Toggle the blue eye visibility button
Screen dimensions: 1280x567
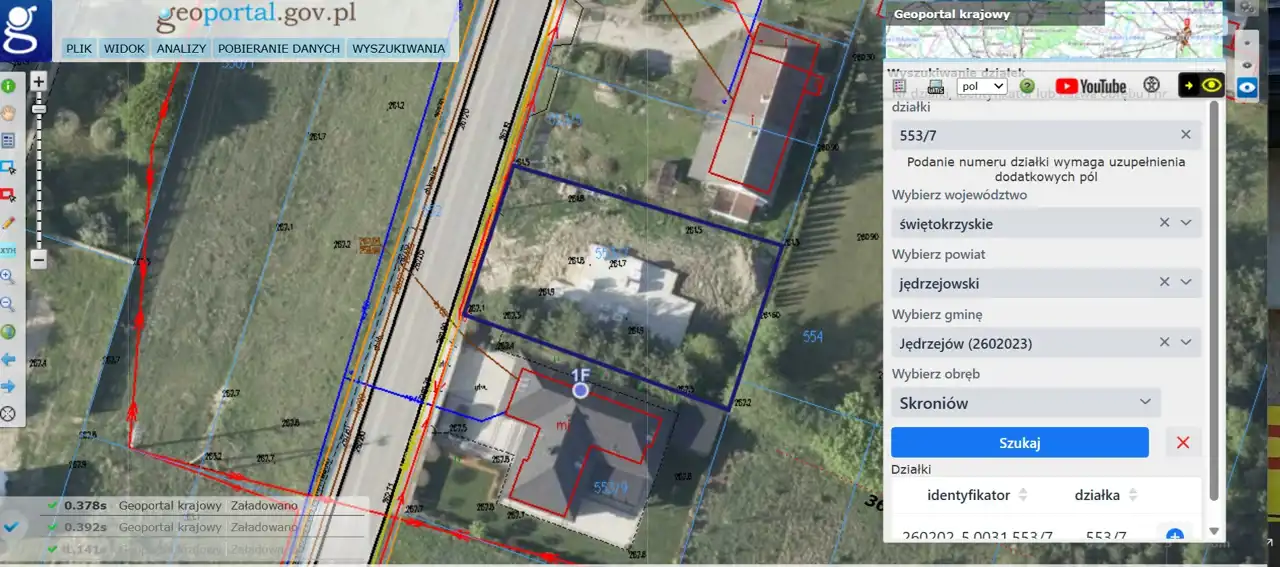pyautogui.click(x=1247, y=87)
